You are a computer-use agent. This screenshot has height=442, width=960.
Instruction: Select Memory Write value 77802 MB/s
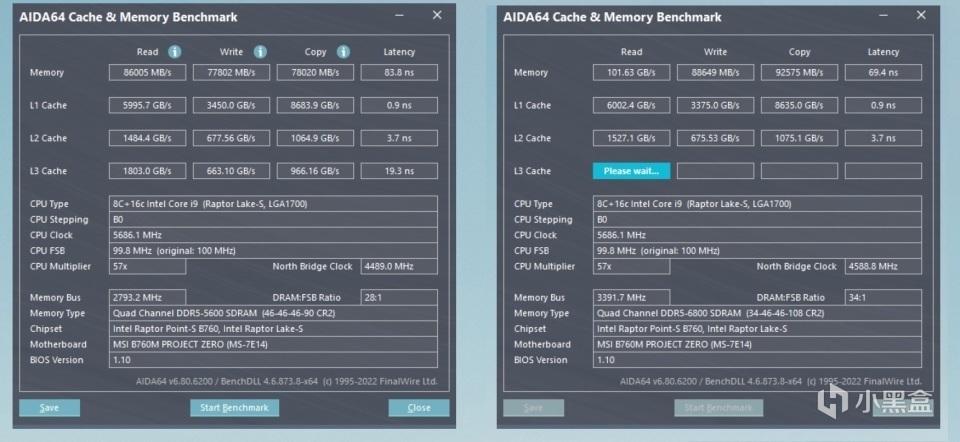231,72
